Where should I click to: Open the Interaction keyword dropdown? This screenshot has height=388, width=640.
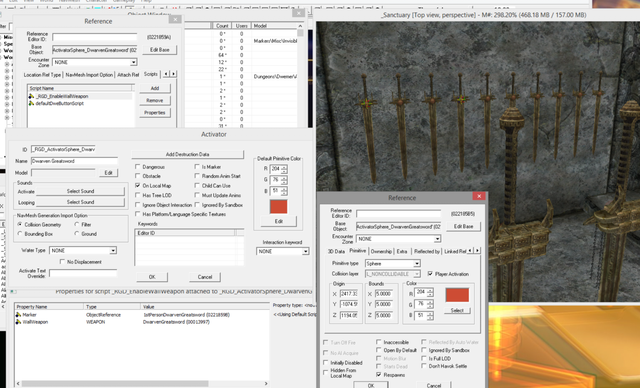tap(305, 252)
